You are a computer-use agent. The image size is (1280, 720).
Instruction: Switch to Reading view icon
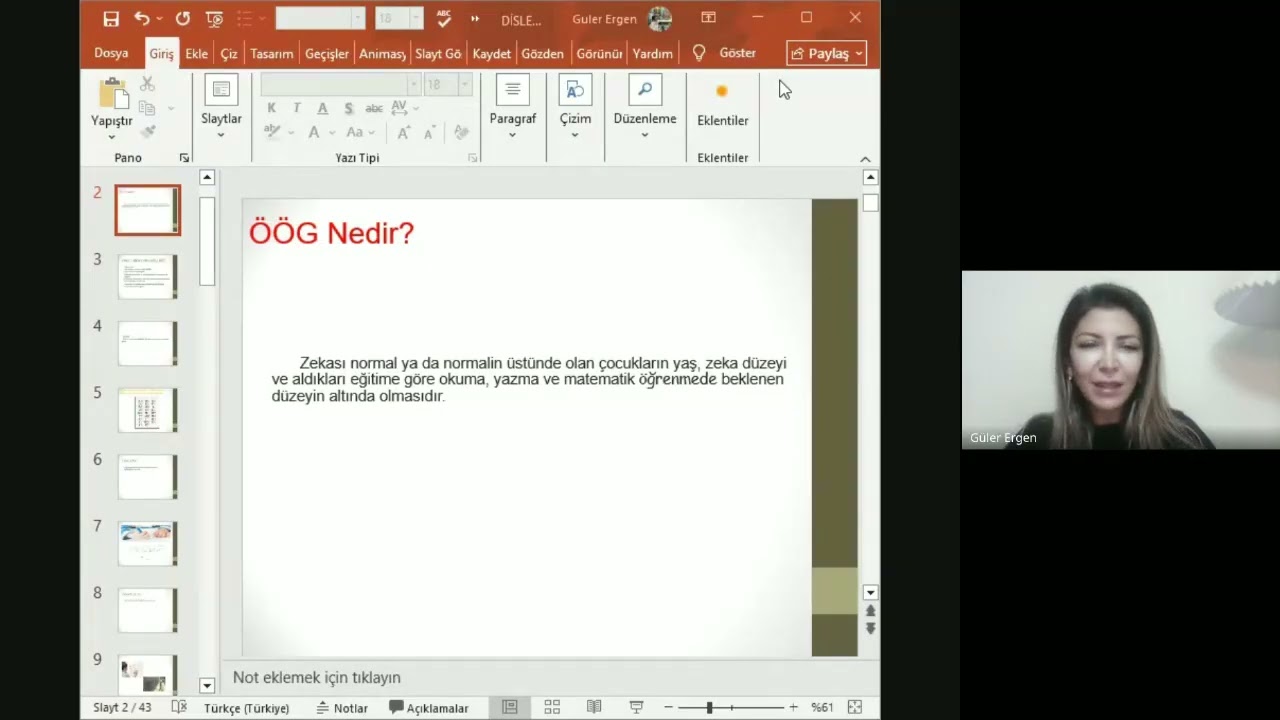(x=594, y=707)
